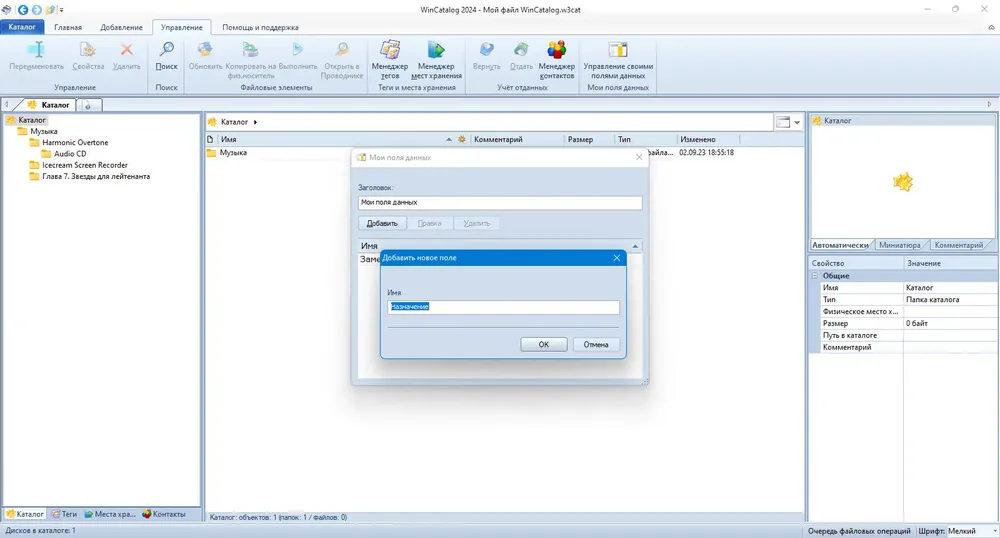Open the Storage Locations Manager icon
The image size is (1000, 538).
point(436,50)
